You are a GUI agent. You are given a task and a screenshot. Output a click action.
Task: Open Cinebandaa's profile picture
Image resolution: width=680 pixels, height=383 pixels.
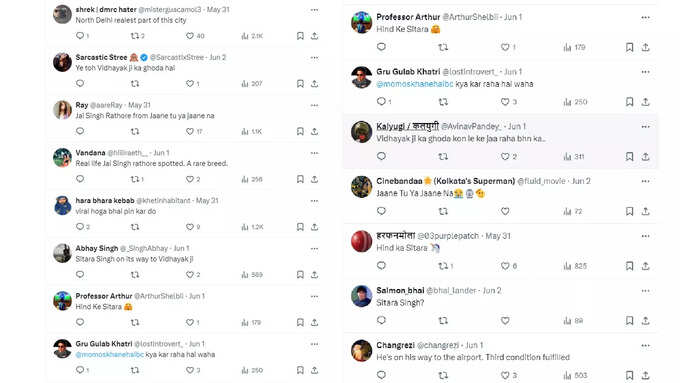pos(361,187)
